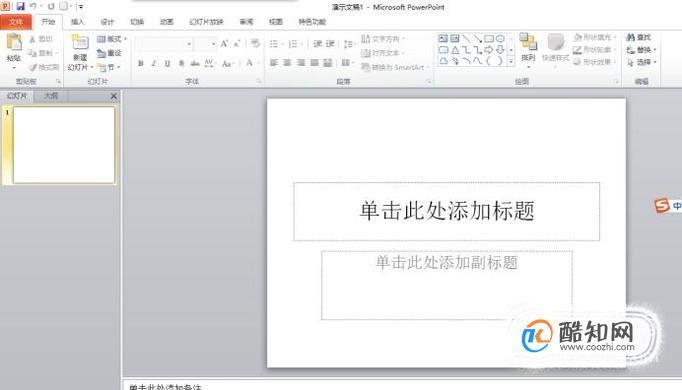Switch to the Transitions (切换) ribbon tab
682x390 pixels.
pos(137,22)
